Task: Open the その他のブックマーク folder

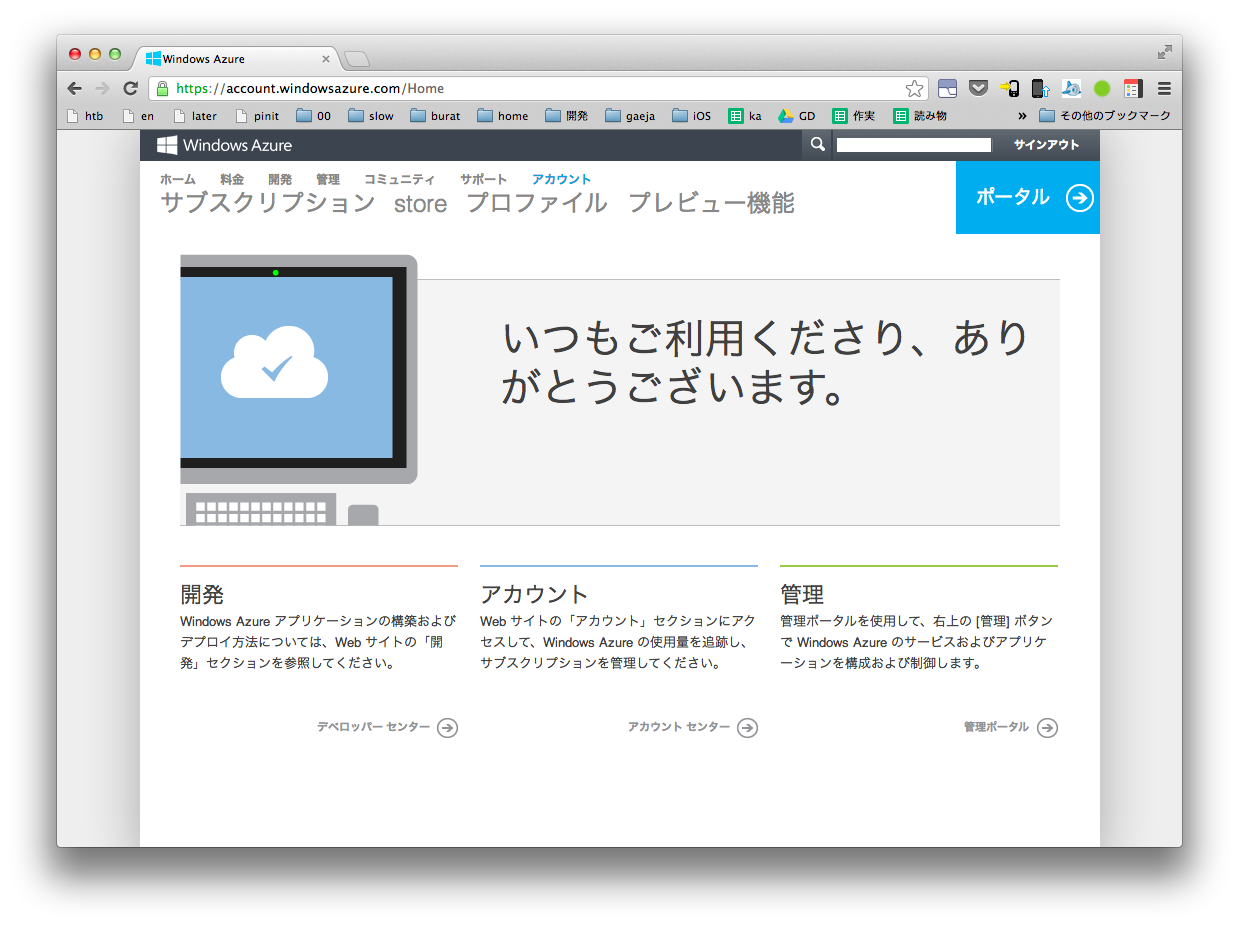Action: click(x=1105, y=116)
